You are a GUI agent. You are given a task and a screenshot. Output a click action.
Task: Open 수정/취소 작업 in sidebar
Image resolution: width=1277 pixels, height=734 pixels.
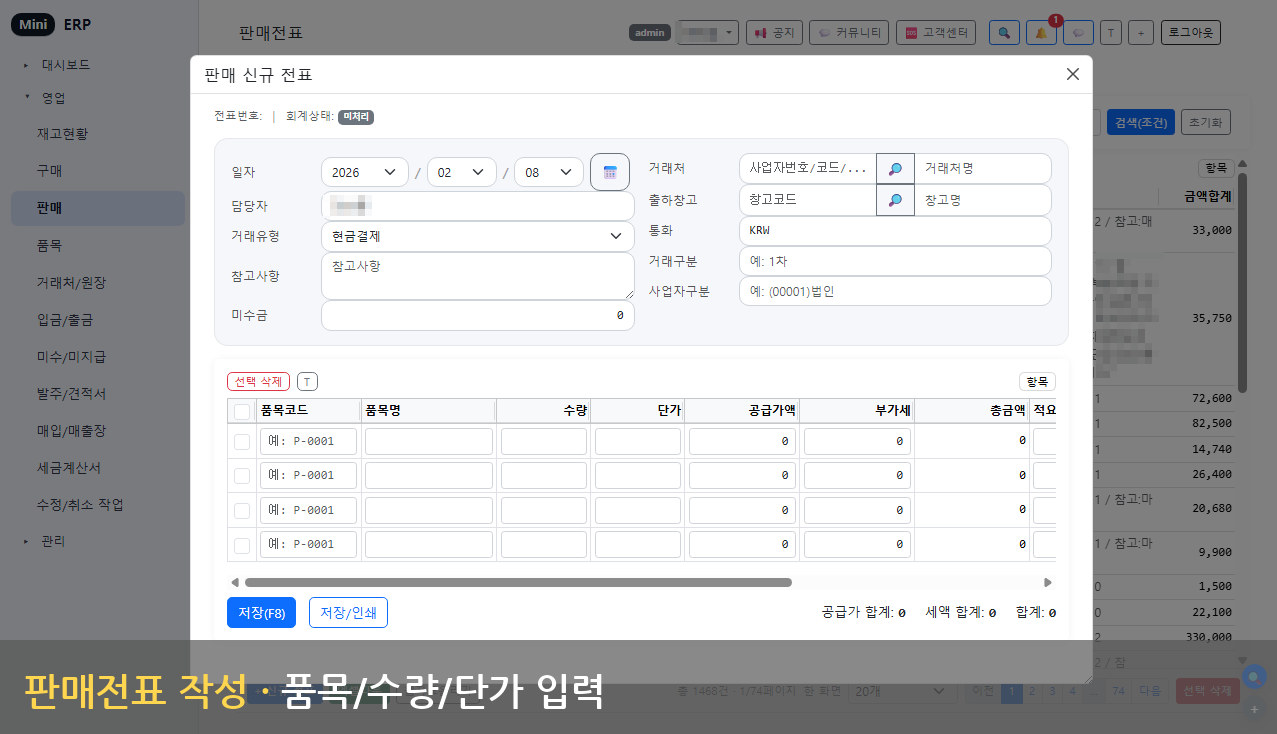(98, 504)
